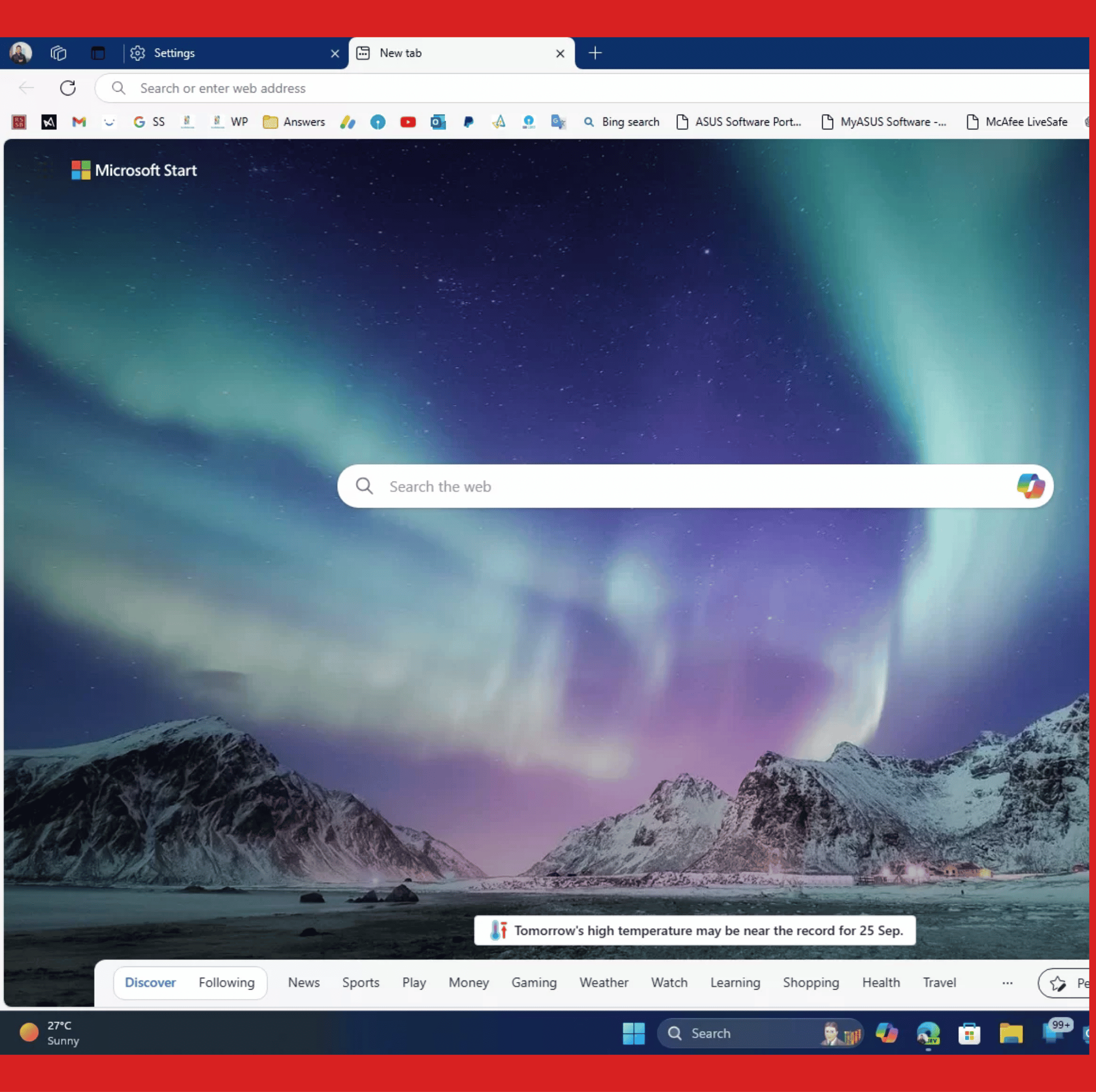Open the Edge profile avatar
The width and height of the screenshot is (1096, 1092).
(20, 53)
